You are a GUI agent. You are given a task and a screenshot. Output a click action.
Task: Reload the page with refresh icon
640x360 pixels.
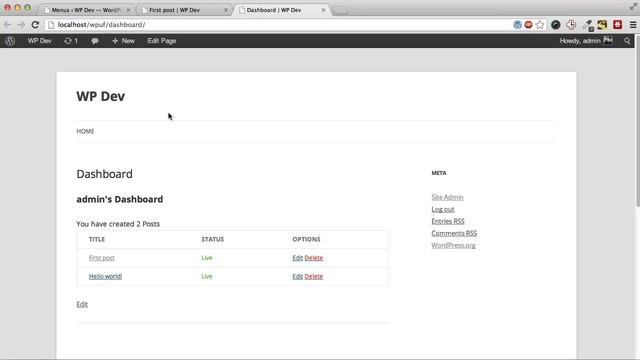pos(35,24)
